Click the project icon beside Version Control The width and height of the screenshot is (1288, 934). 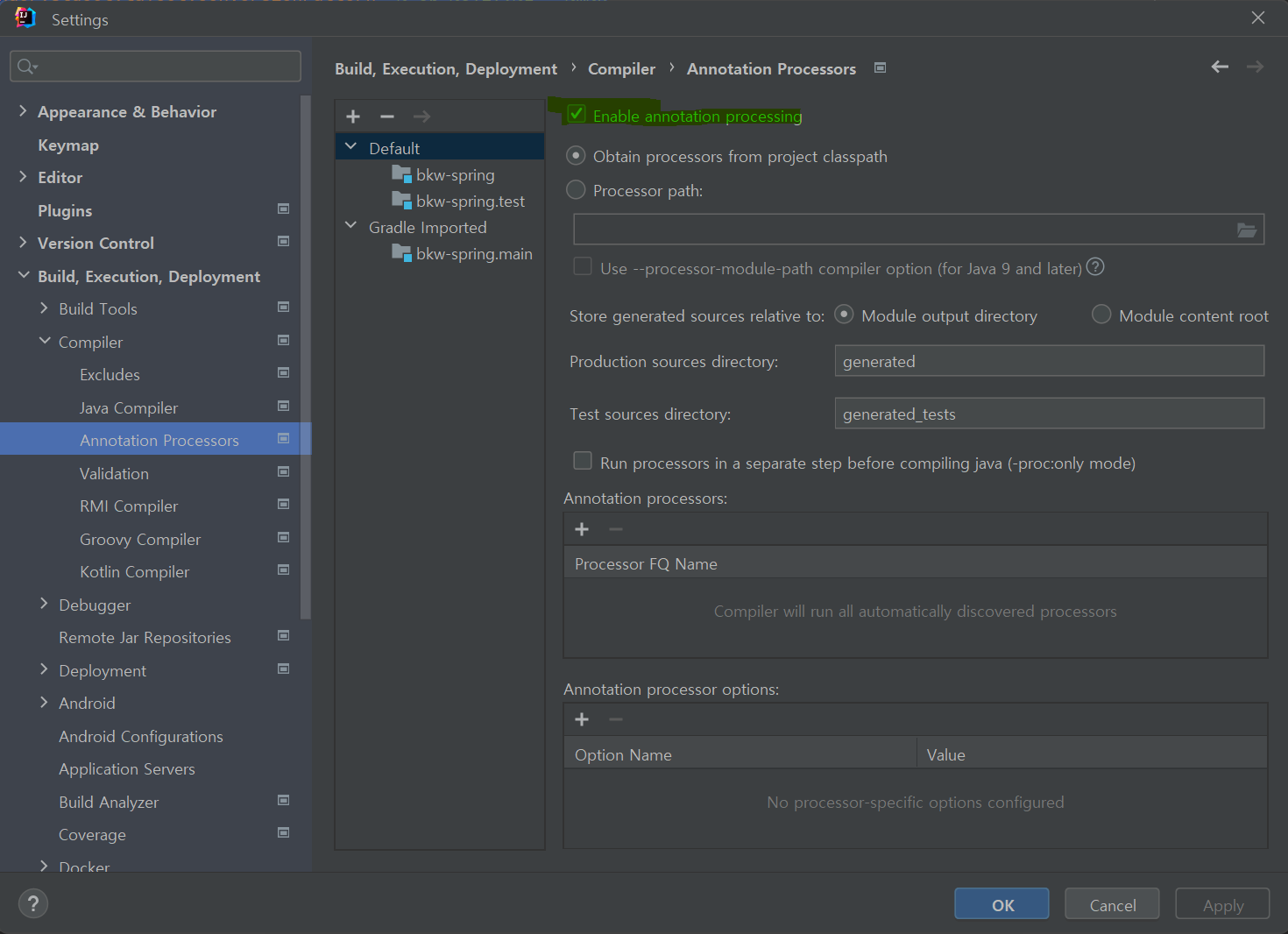[x=283, y=241]
